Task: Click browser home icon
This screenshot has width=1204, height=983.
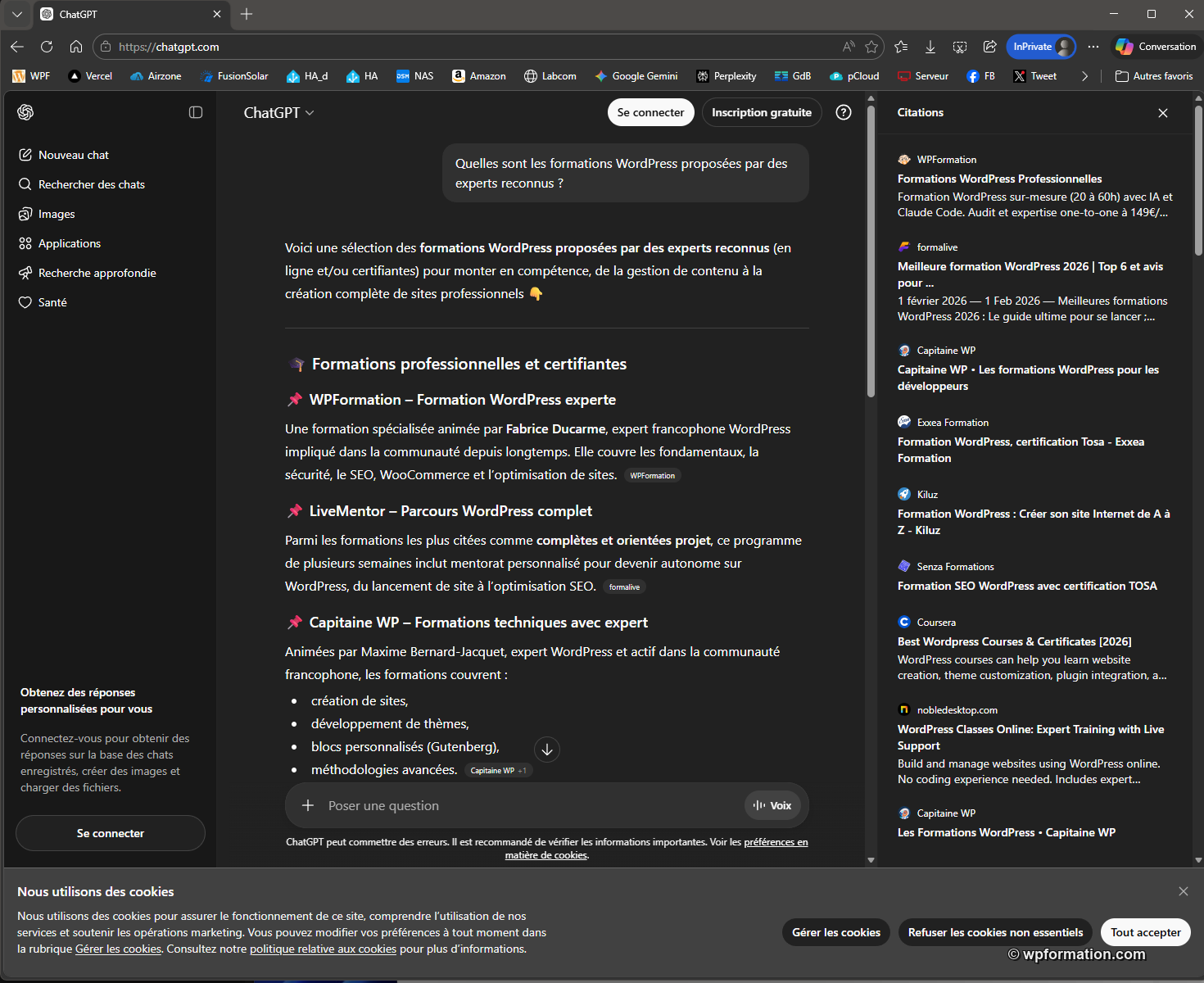Action: point(76,47)
